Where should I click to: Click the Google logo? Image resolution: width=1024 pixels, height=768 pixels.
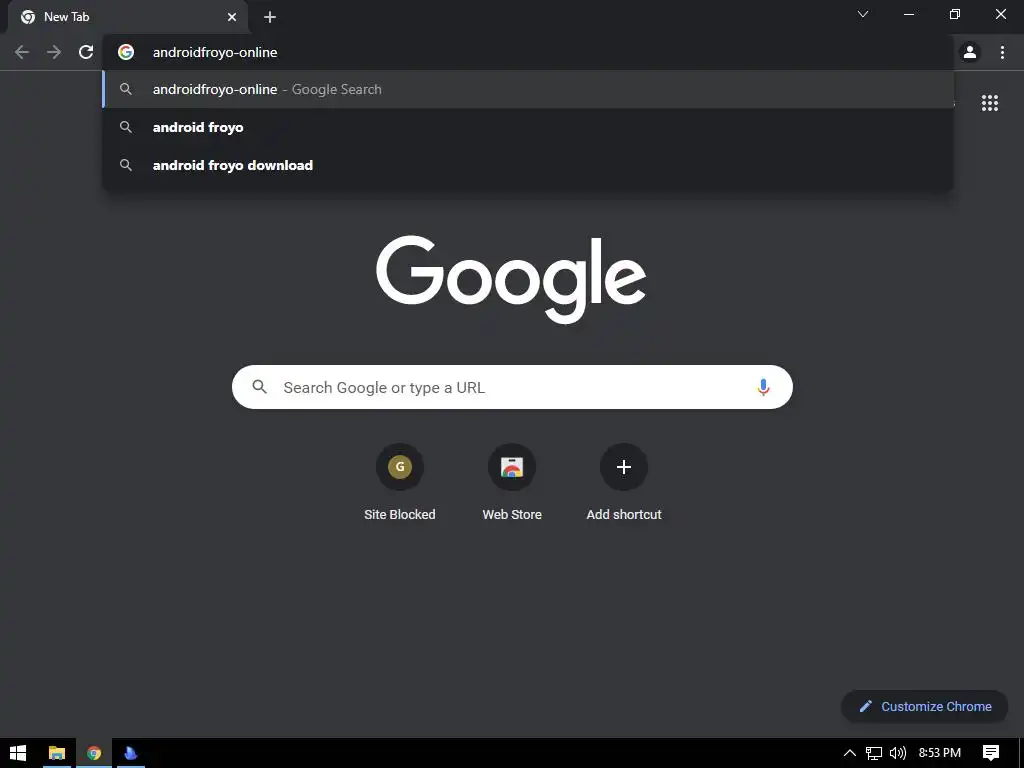coord(511,280)
